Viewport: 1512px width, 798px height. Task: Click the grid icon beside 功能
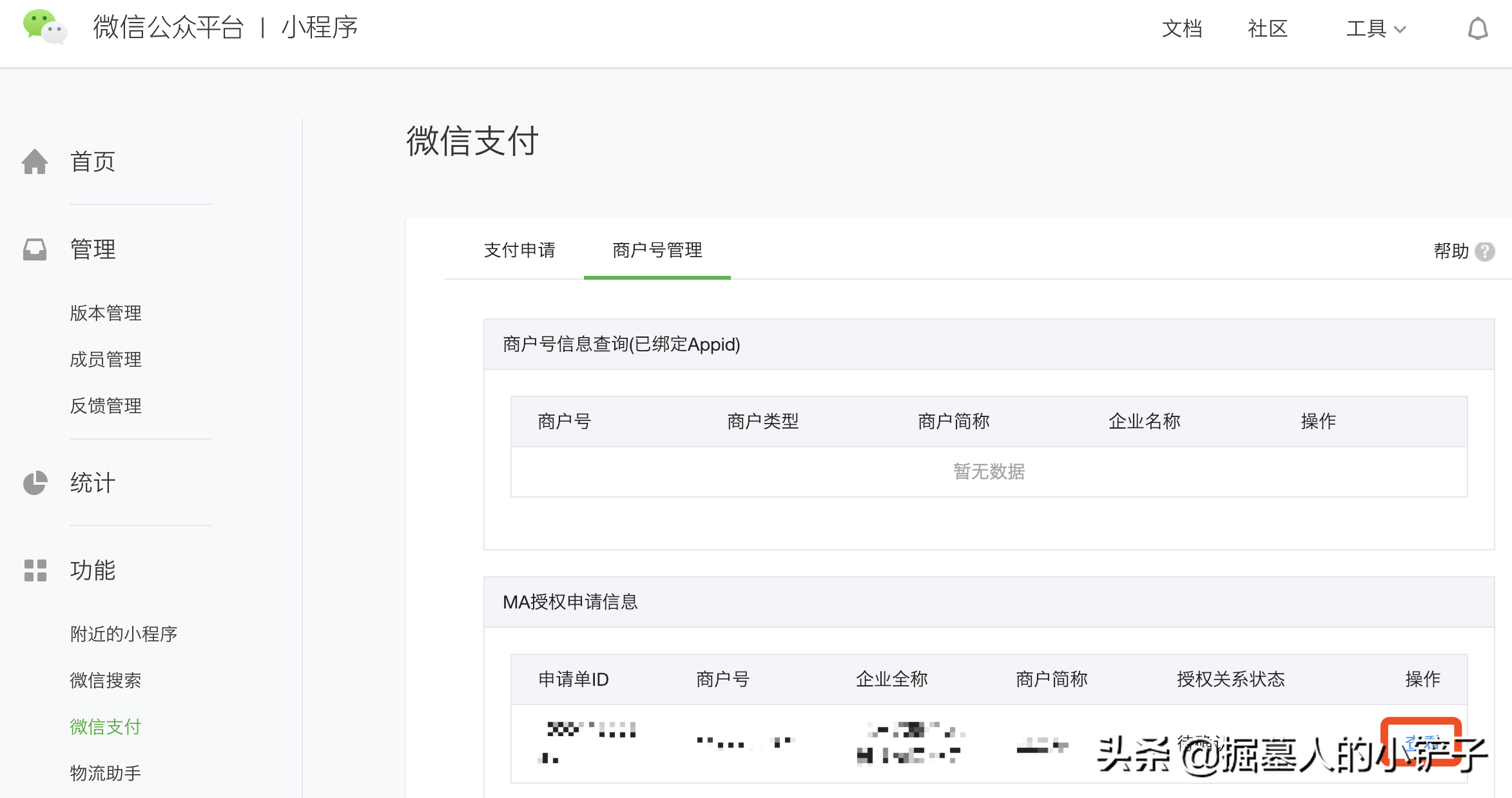[x=35, y=570]
